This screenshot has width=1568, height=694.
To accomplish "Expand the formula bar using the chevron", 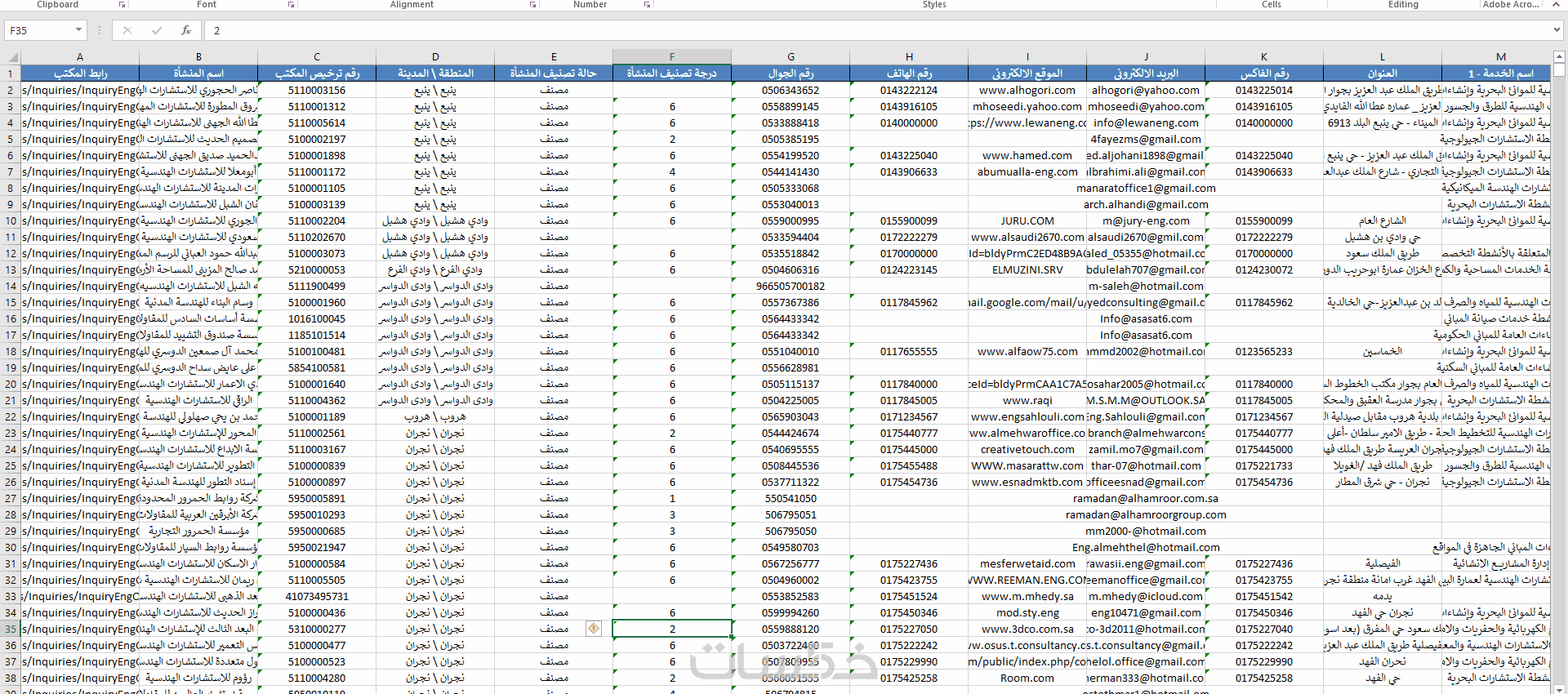I will (1557, 30).
